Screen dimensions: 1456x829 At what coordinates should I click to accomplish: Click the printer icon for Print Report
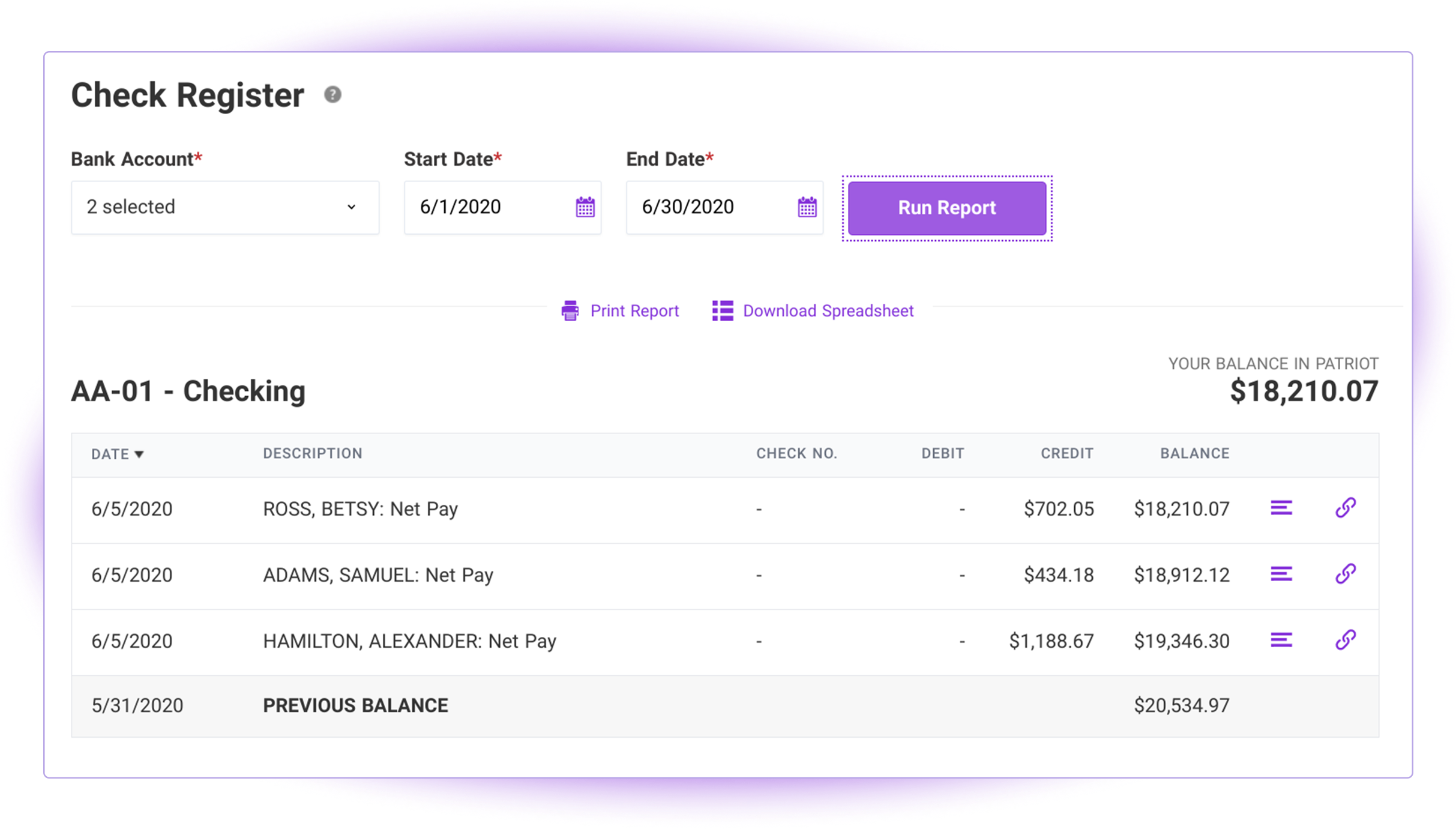(570, 311)
